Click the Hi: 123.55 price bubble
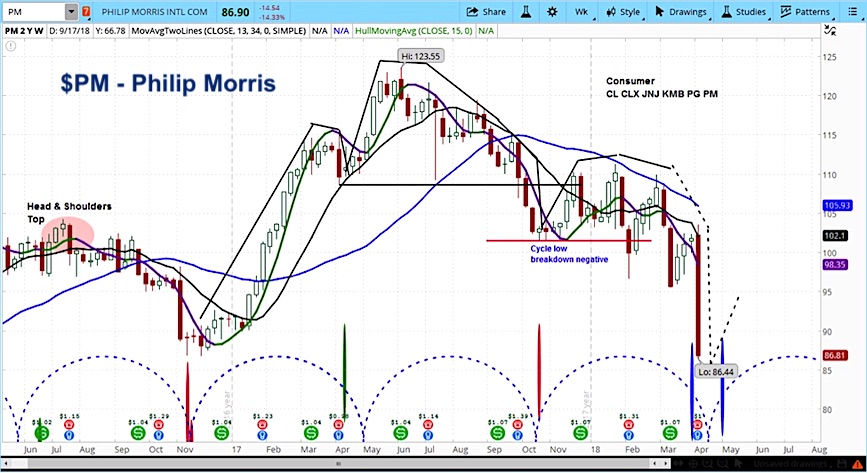867x473 pixels. 421,56
